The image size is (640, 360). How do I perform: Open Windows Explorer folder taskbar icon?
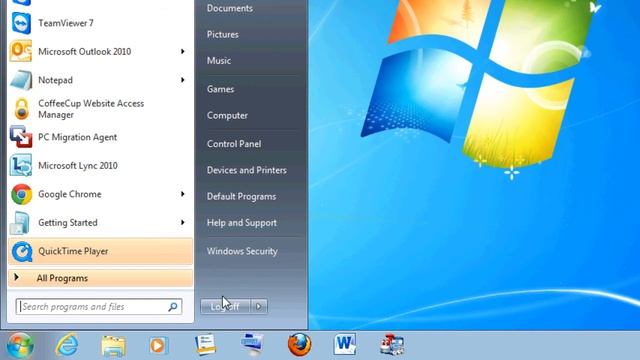pos(113,346)
